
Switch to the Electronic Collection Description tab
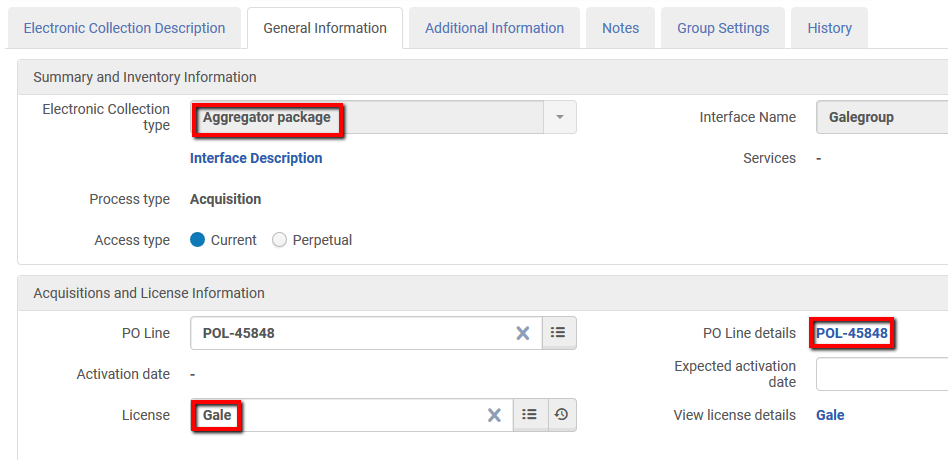(x=124, y=28)
